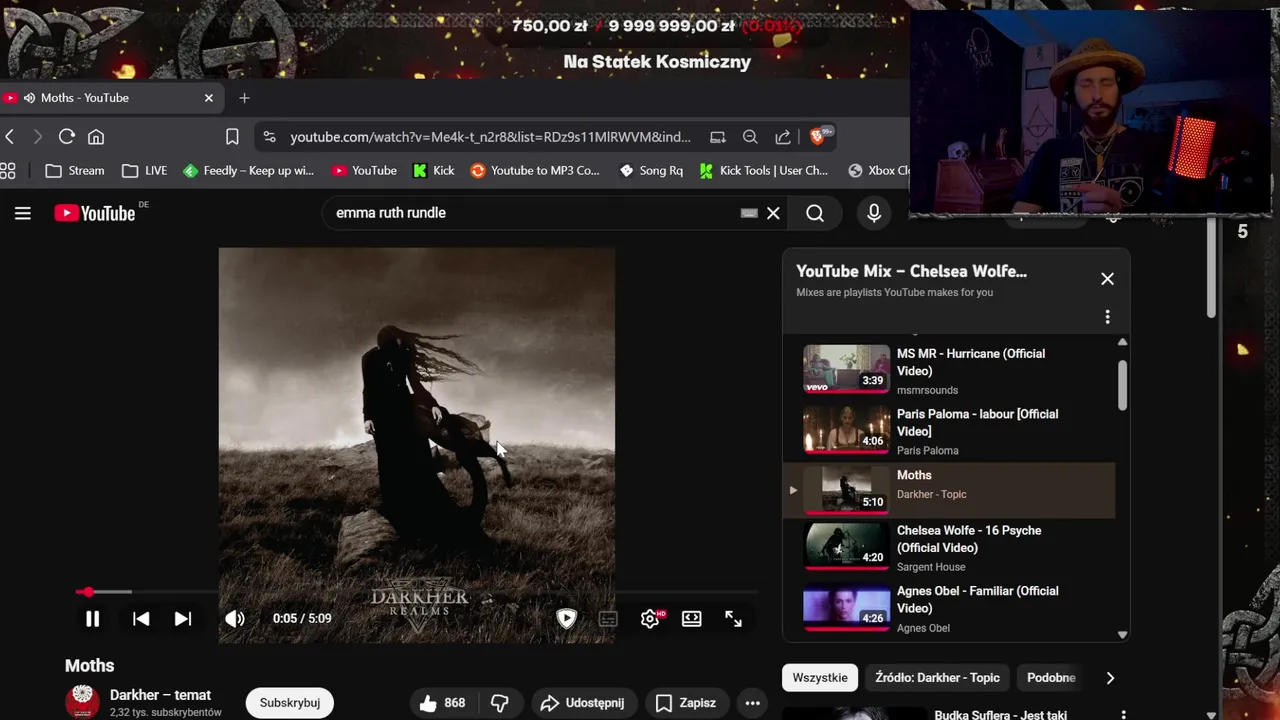Select the Podobne filter chip
Image resolution: width=1280 pixels, height=720 pixels.
[1051, 678]
